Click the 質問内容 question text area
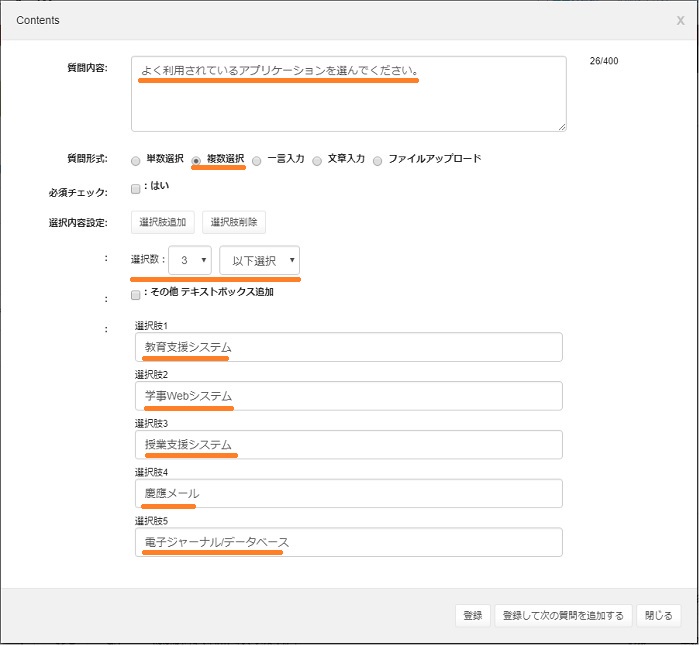The image size is (700, 646). tap(348, 94)
